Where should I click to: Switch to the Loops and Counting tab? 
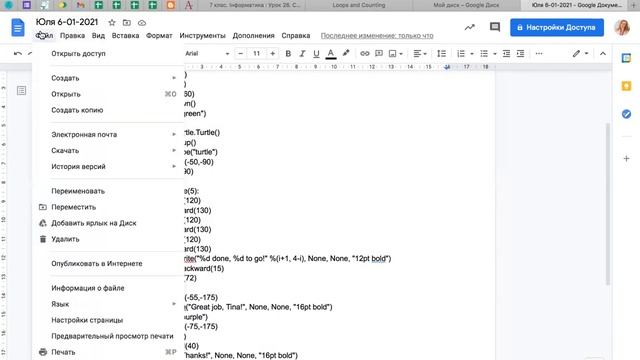[x=358, y=5]
